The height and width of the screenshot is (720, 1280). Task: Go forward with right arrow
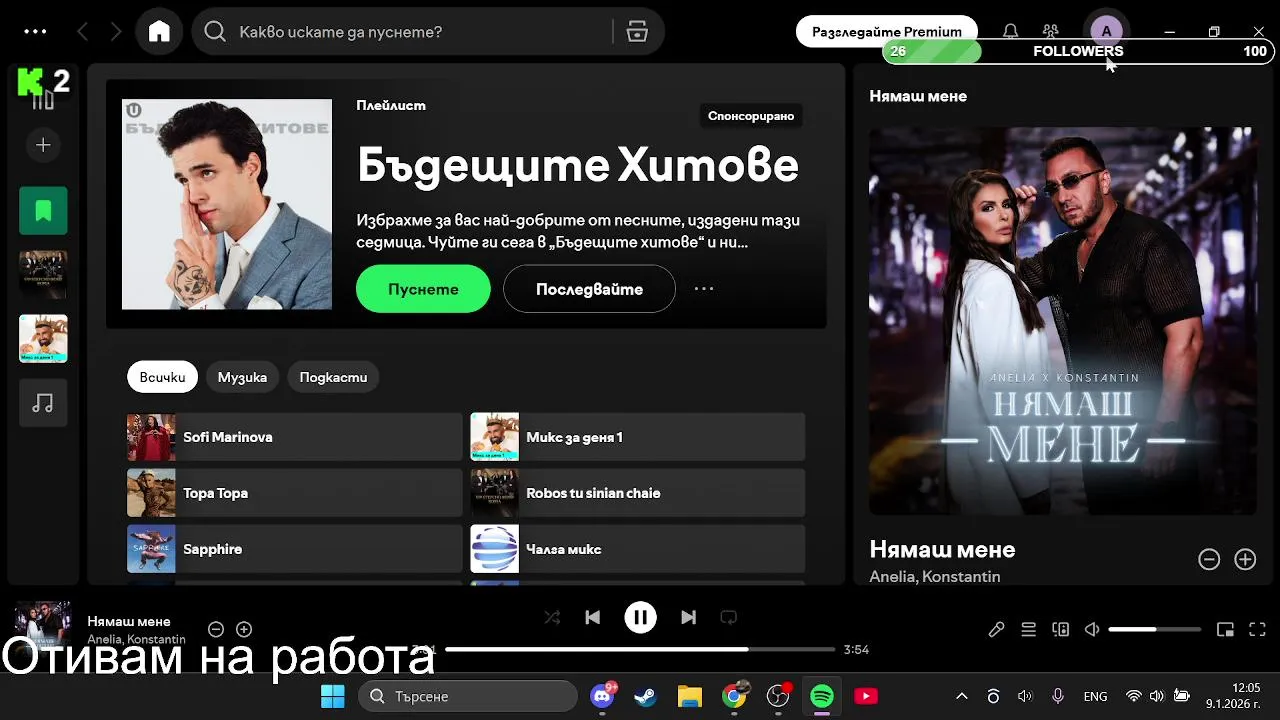116,32
